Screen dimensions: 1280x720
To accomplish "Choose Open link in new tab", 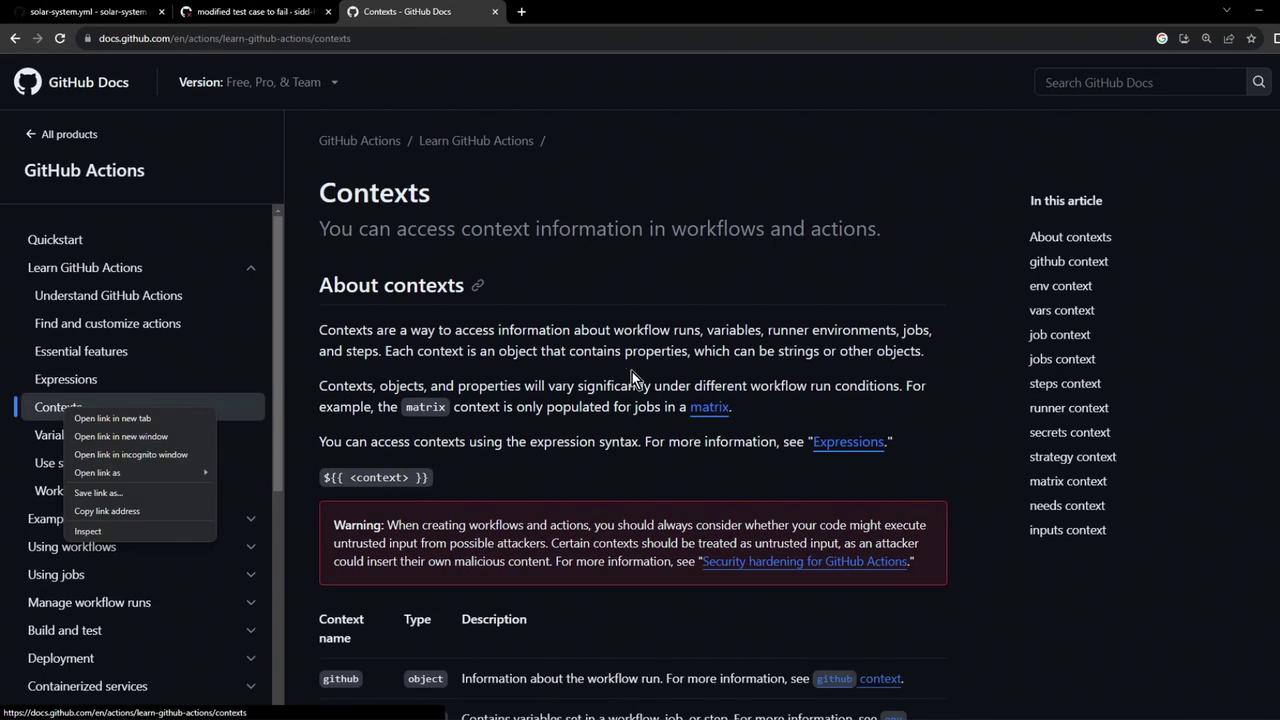I will (x=113, y=418).
